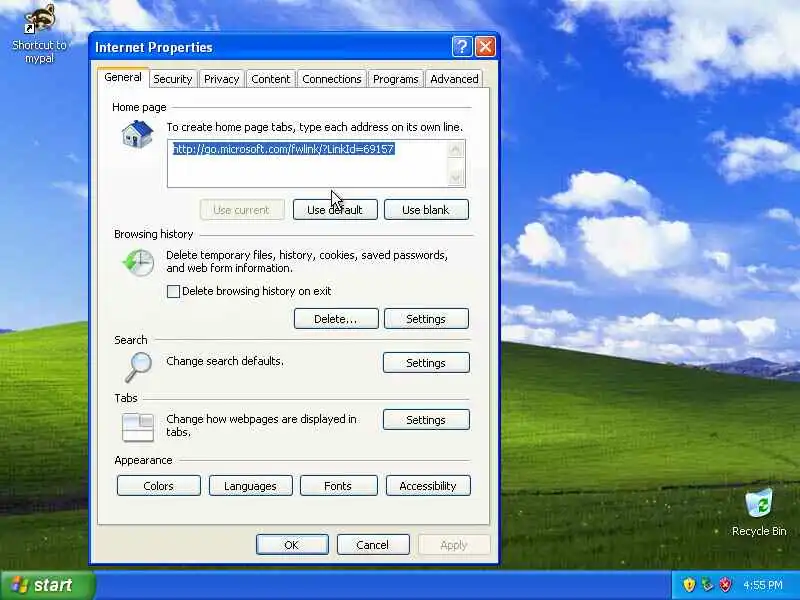Open the Windows start menu
Screen dimensions: 800x600
[x=48, y=585]
